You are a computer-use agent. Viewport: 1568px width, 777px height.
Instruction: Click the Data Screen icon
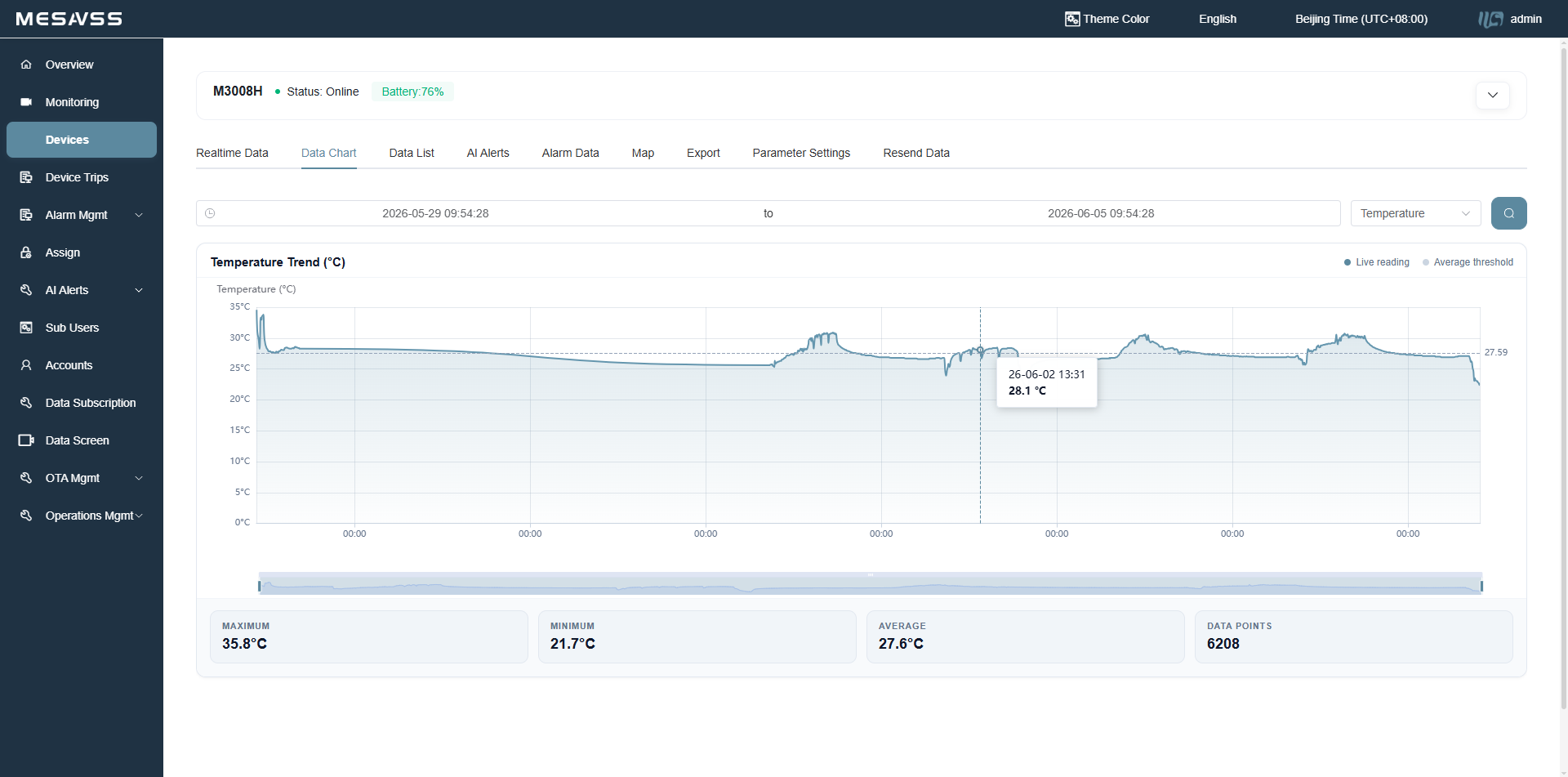[x=26, y=440]
